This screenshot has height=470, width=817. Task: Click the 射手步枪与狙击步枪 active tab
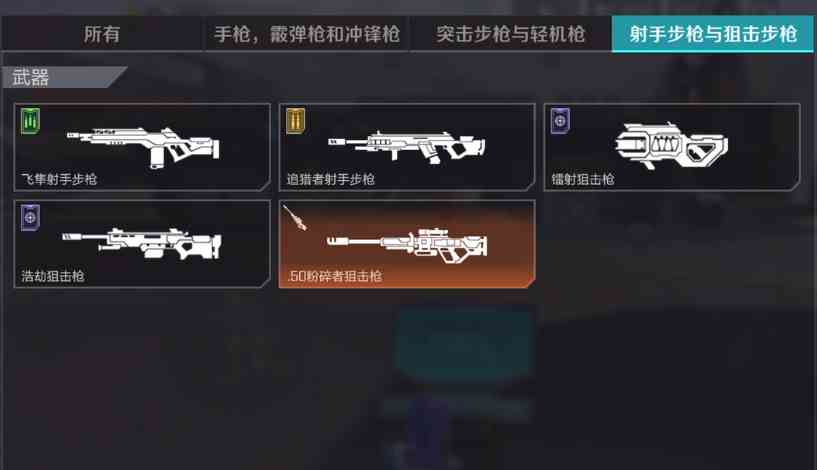pyautogui.click(x=712, y=34)
